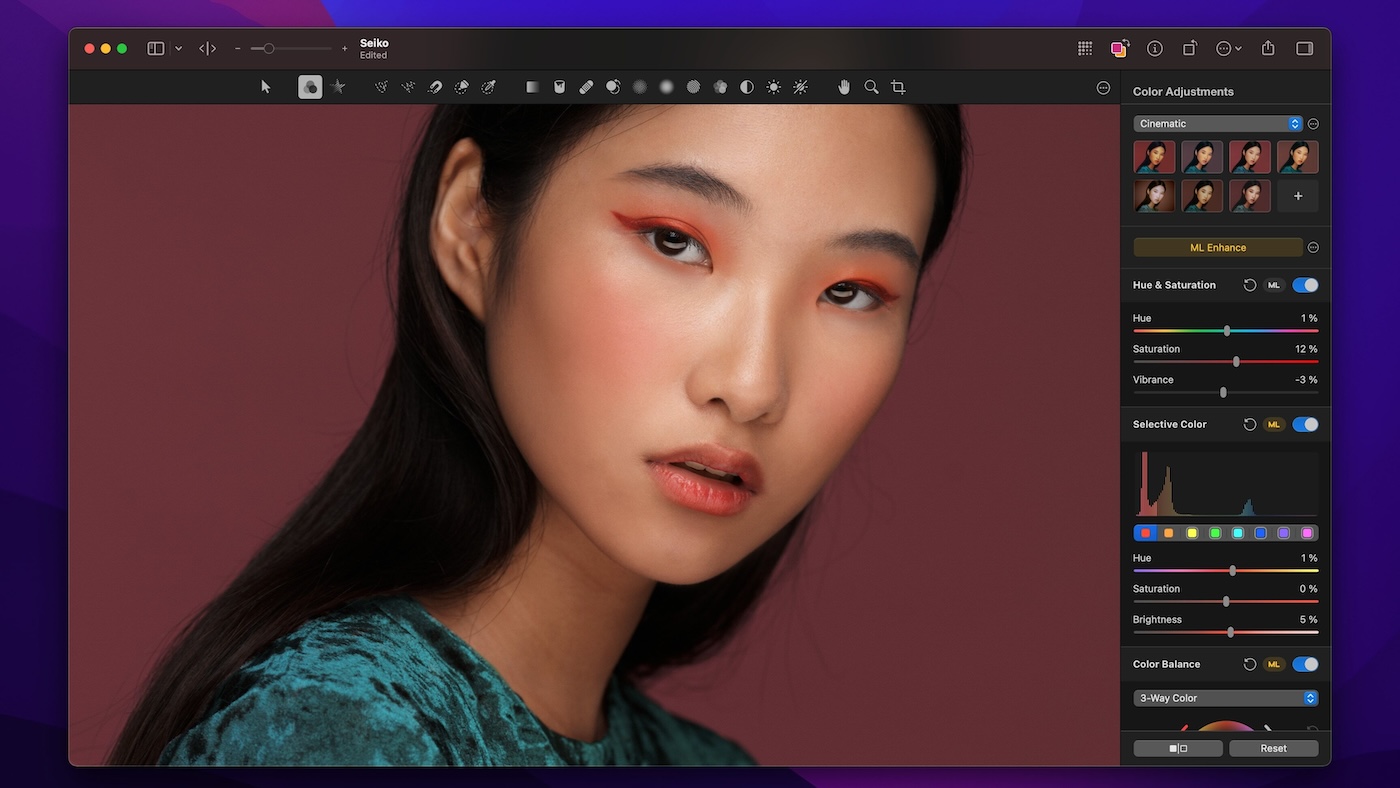The height and width of the screenshot is (788, 1400).
Task: Open the 3-Way Color mode dropdown
Action: pos(1225,698)
